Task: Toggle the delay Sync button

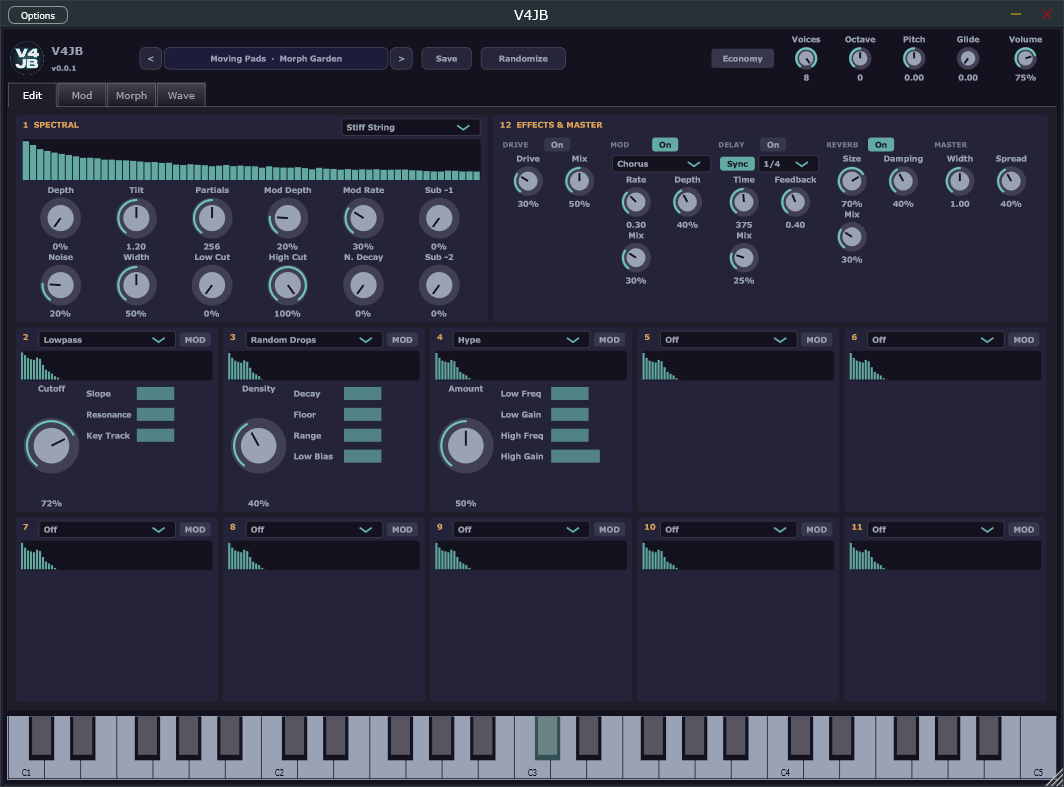Action: click(x=737, y=164)
